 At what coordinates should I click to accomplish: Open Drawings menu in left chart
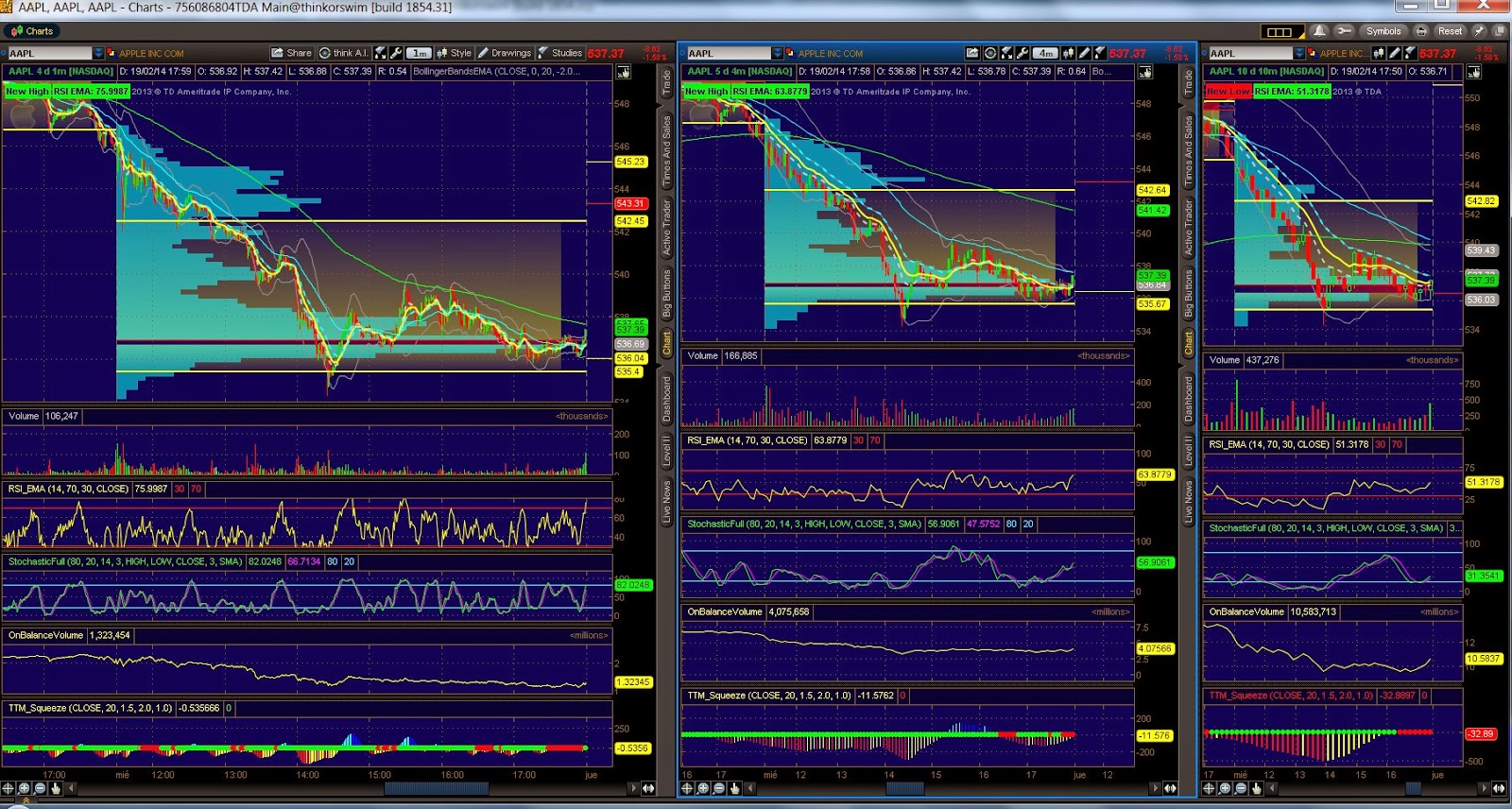505,53
